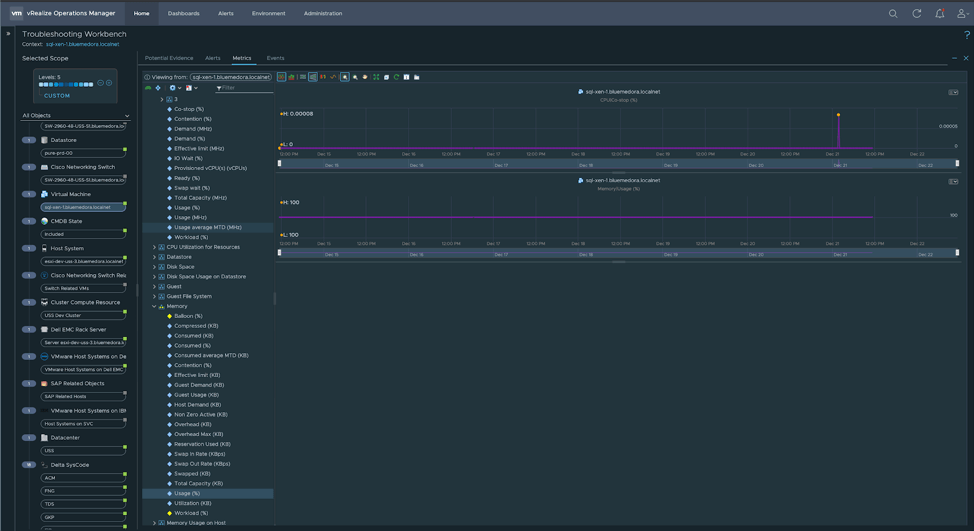Click the left range handle of Co-stop chart
This screenshot has height=531, width=974.
click(280, 163)
